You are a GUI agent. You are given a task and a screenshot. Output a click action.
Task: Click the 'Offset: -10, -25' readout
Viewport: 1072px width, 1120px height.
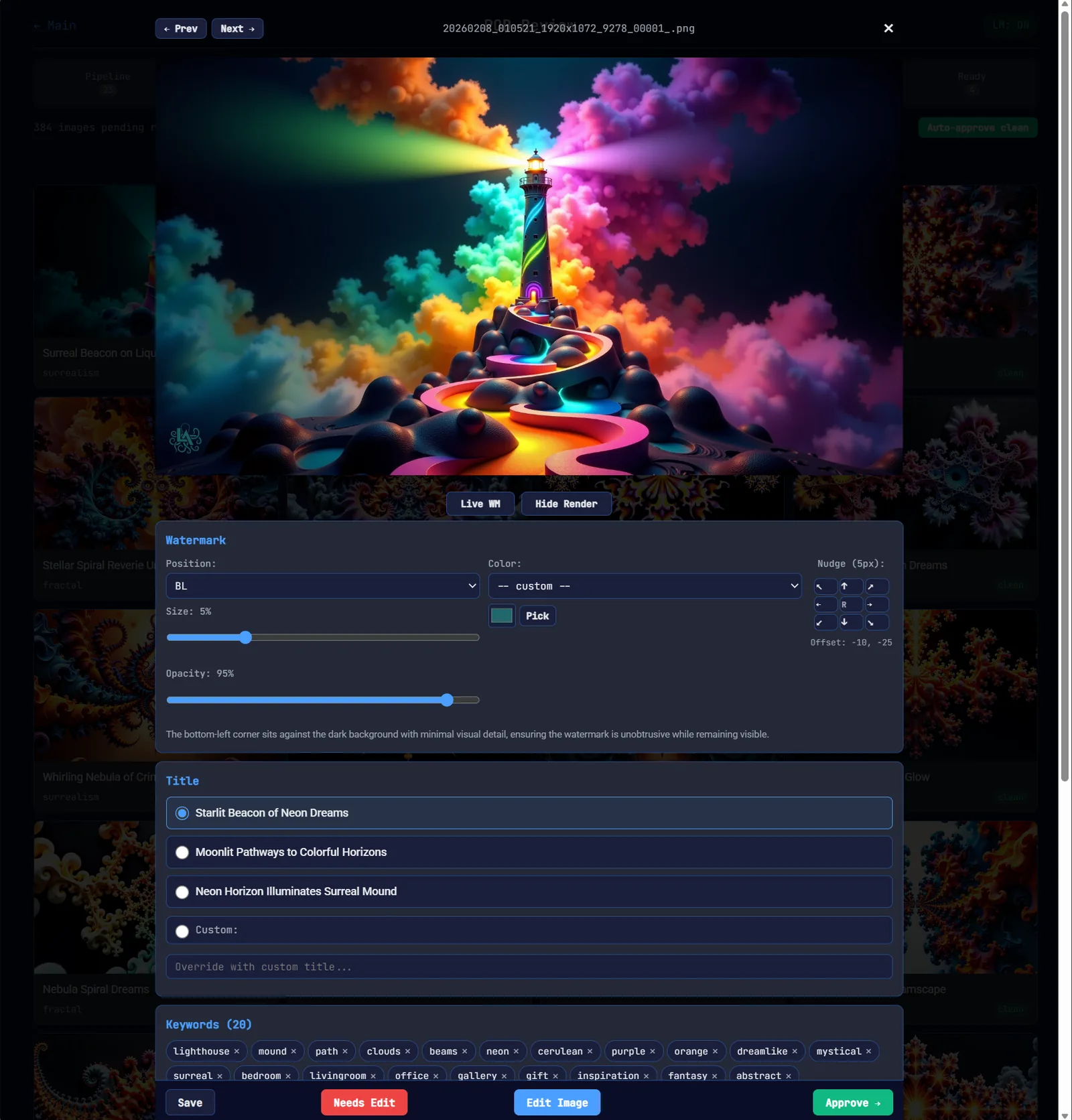coord(851,642)
